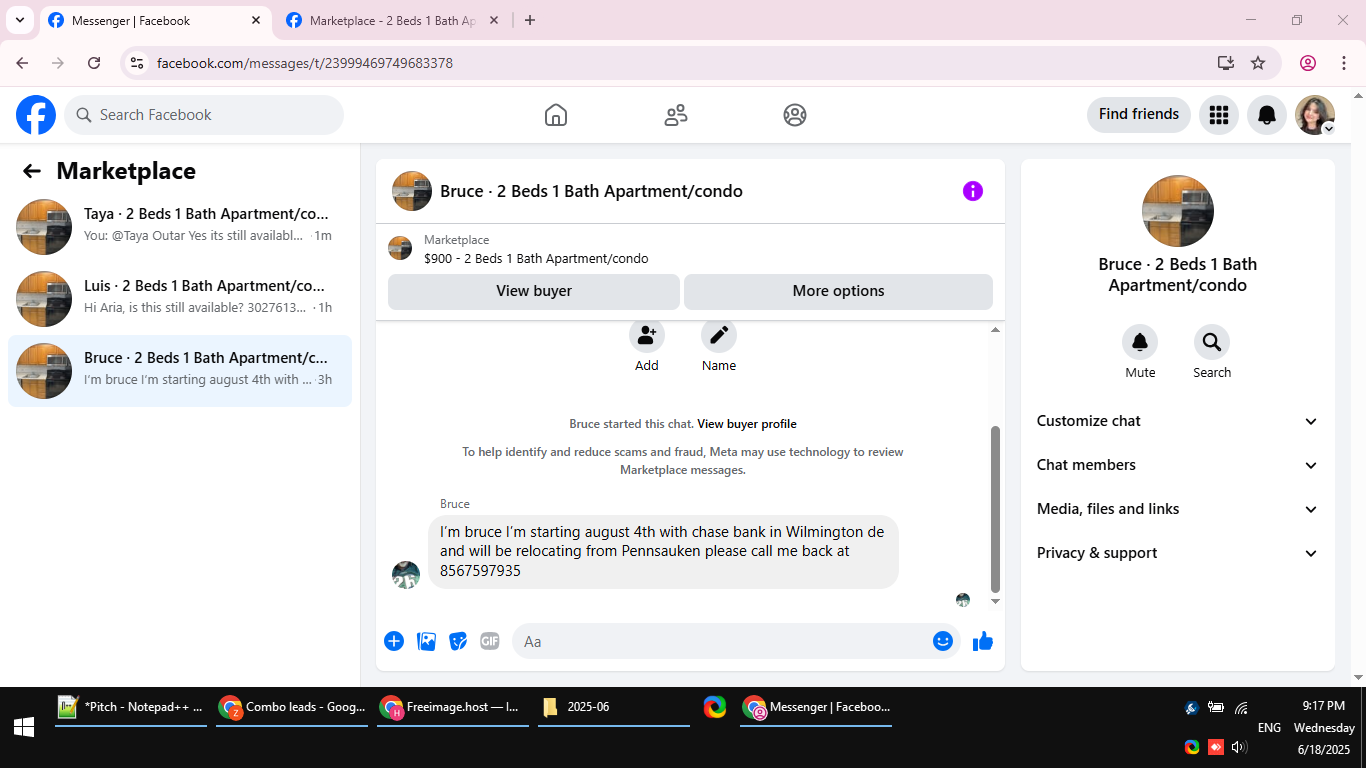Open Chrome tab search dropdown
This screenshot has width=1366, height=768.
(x=19, y=20)
